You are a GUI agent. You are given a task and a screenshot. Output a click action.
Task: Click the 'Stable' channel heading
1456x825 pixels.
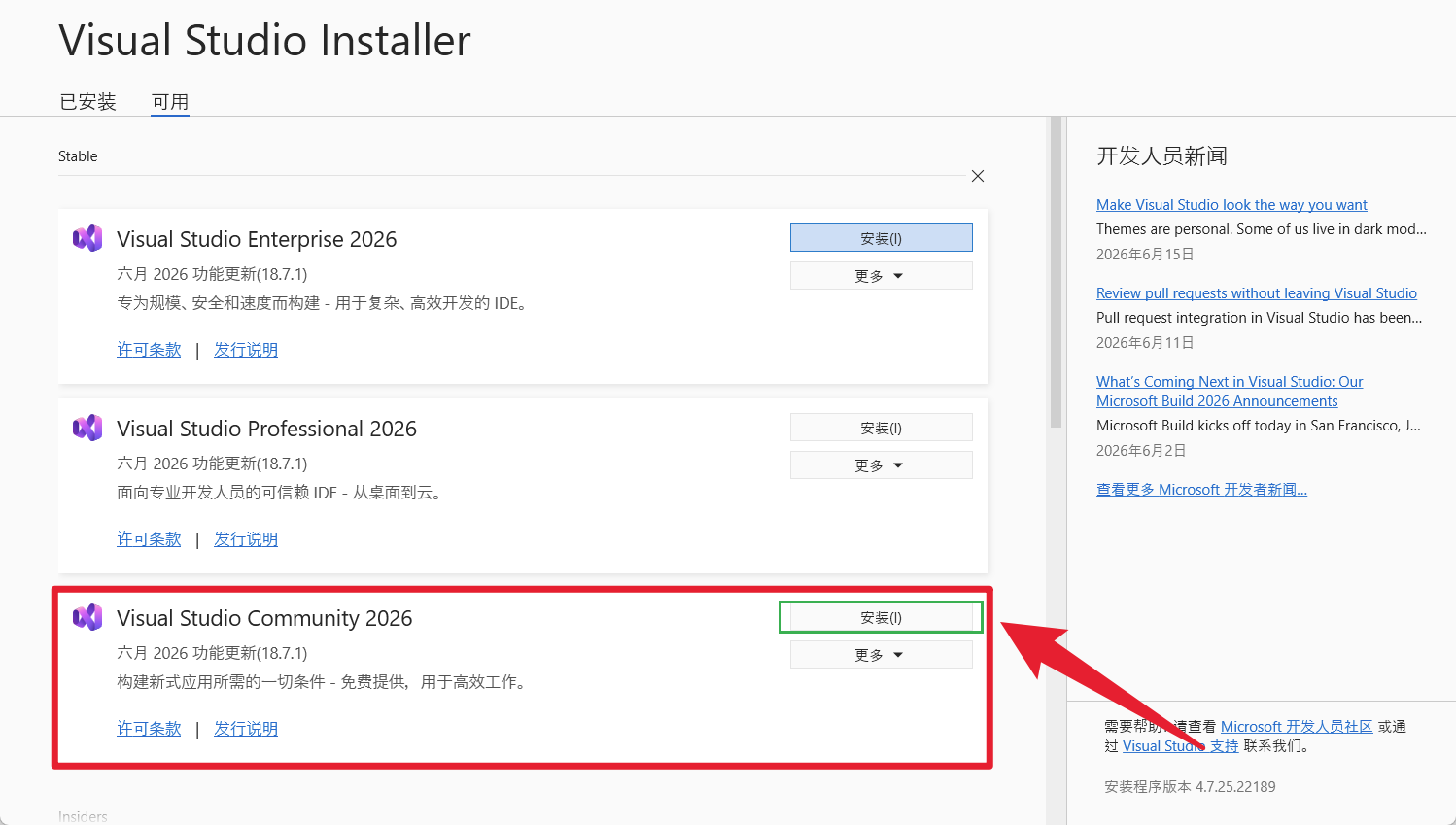click(78, 156)
